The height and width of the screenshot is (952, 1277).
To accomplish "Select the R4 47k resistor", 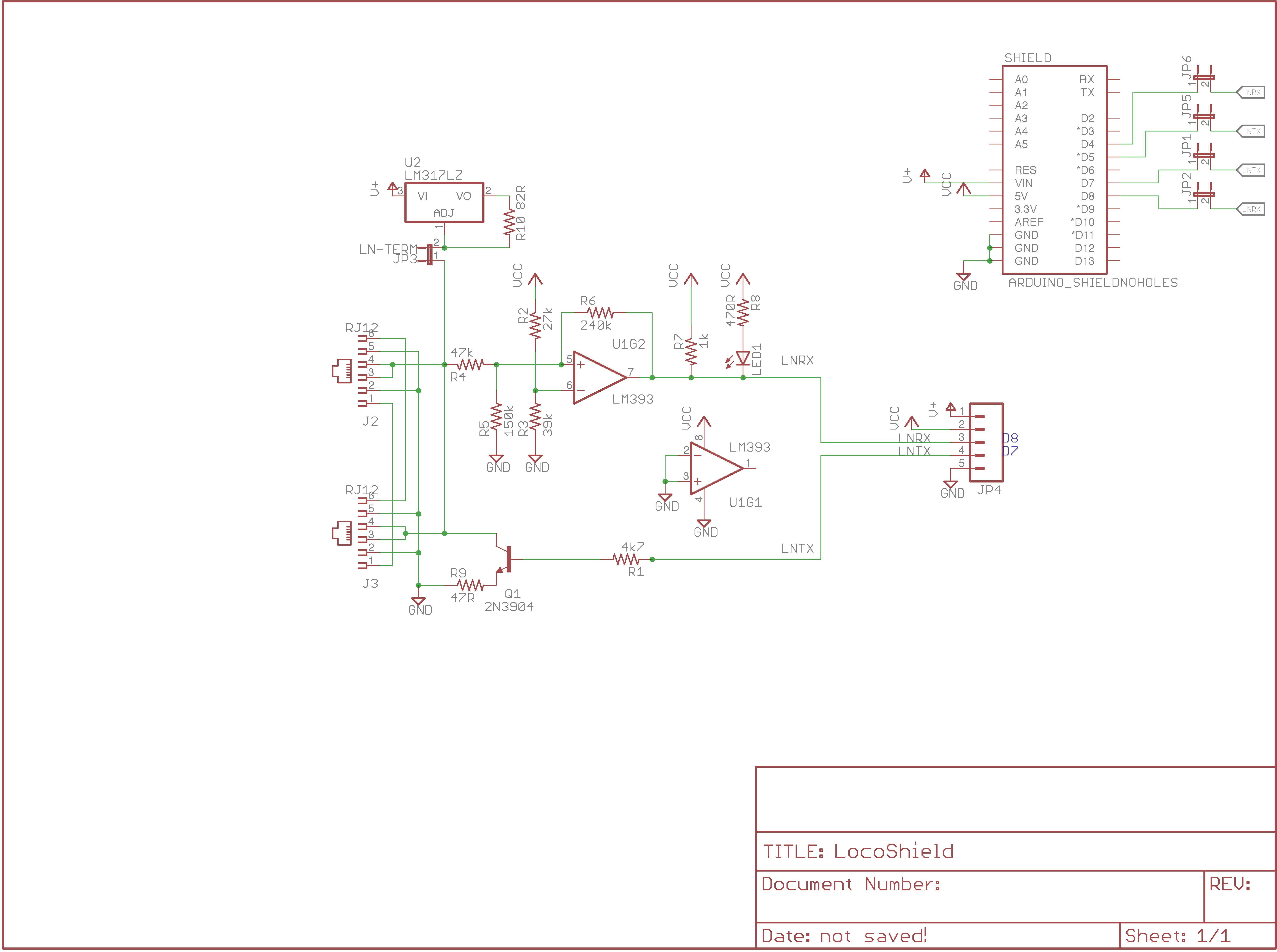I will pyautogui.click(x=470, y=365).
